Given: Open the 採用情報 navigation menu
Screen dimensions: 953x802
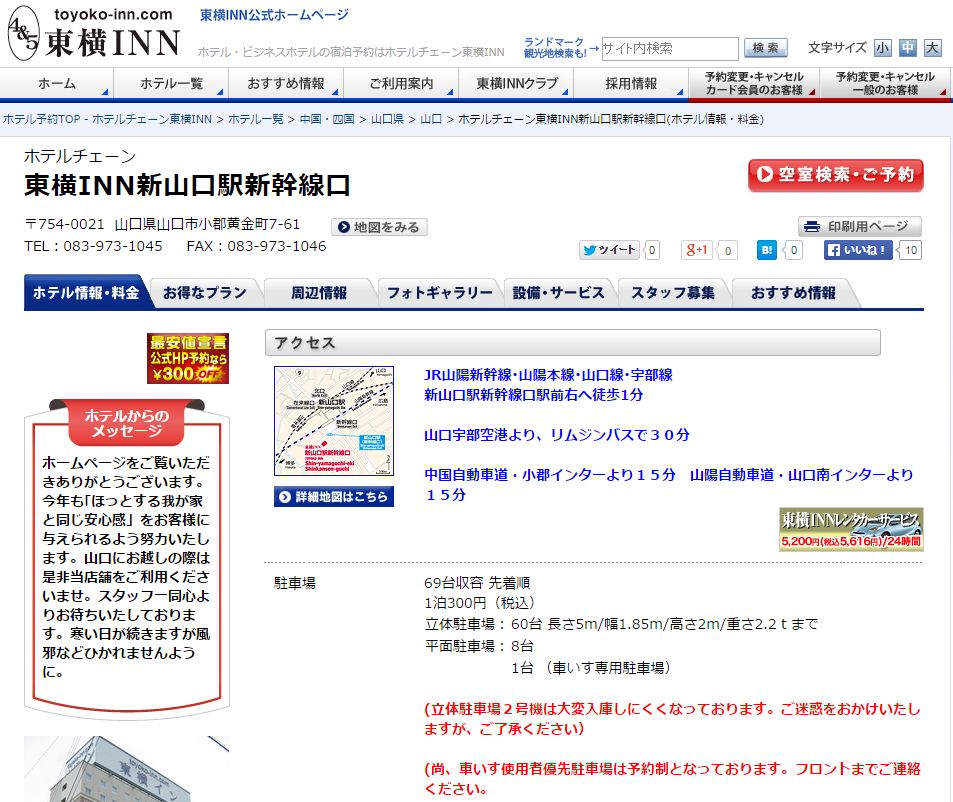Looking at the screenshot, I should (631, 83).
